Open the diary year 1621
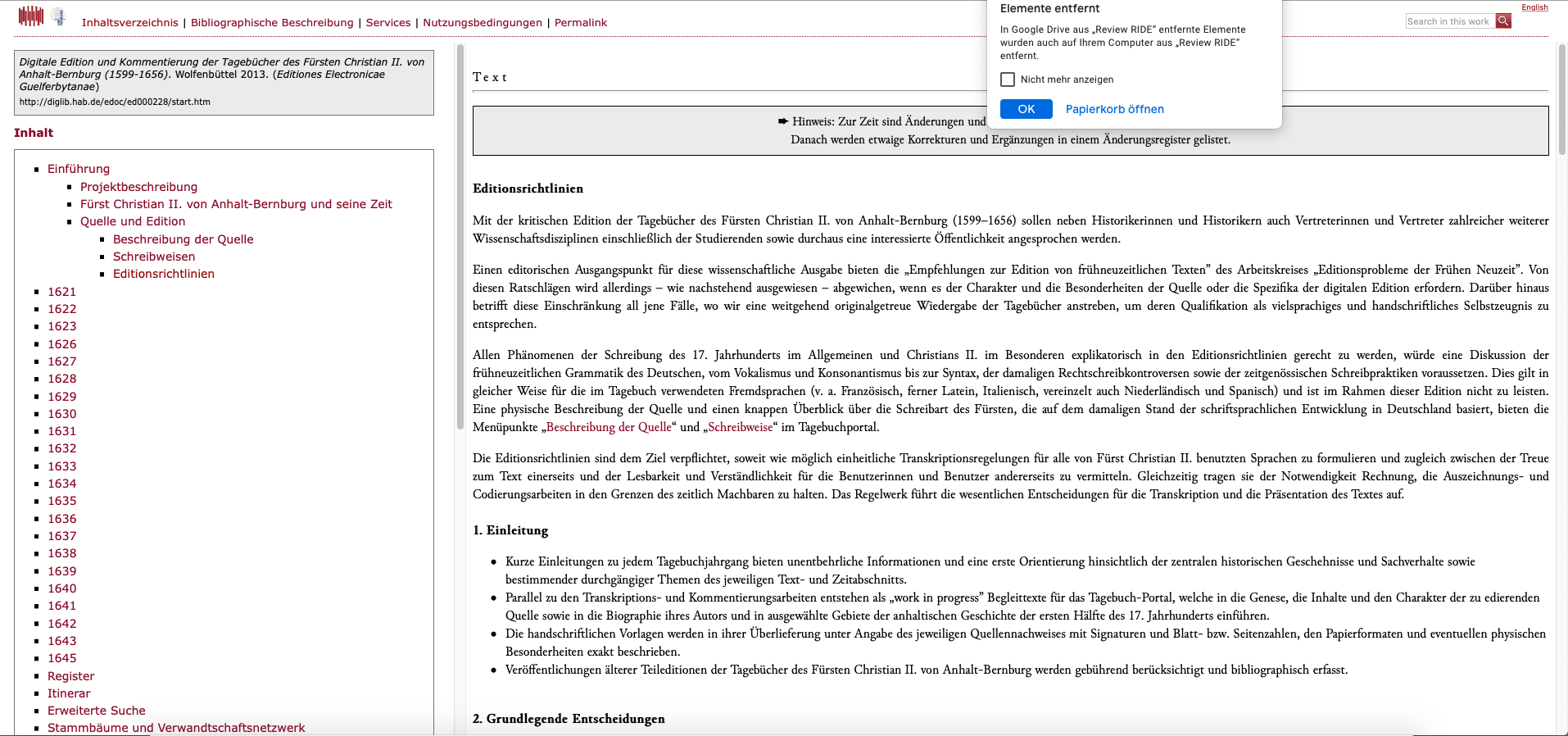1568x736 pixels. [x=61, y=292]
